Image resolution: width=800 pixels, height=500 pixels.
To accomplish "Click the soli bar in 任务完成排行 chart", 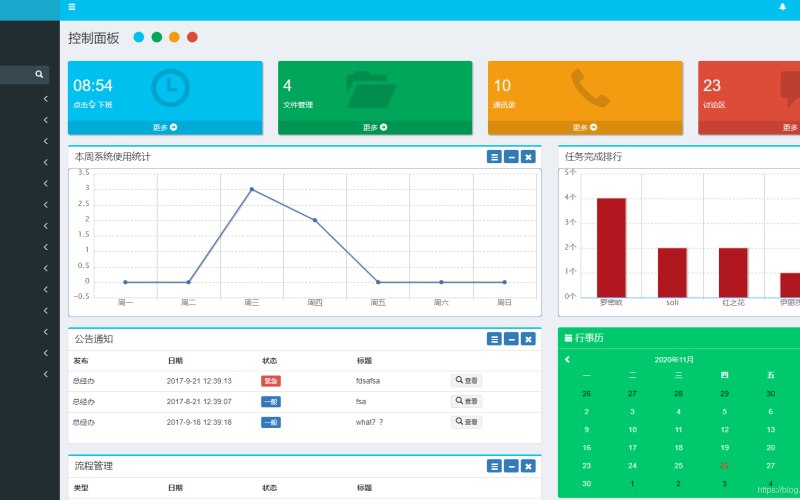I will click(x=672, y=273).
